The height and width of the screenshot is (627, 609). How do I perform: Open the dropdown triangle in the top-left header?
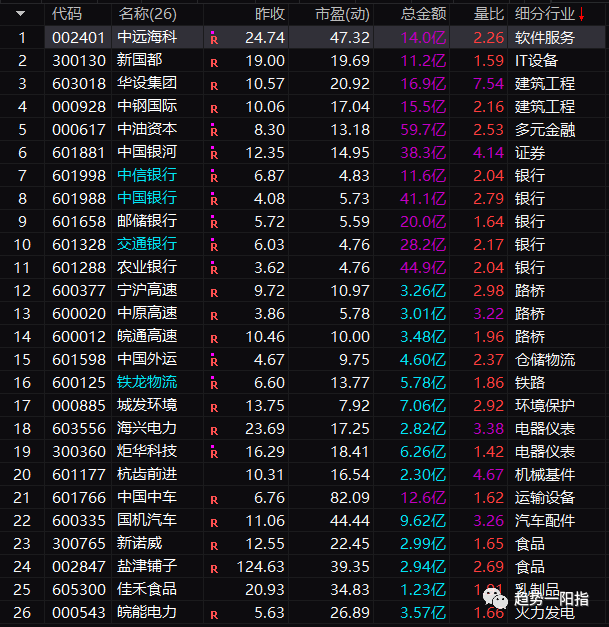point(20,14)
